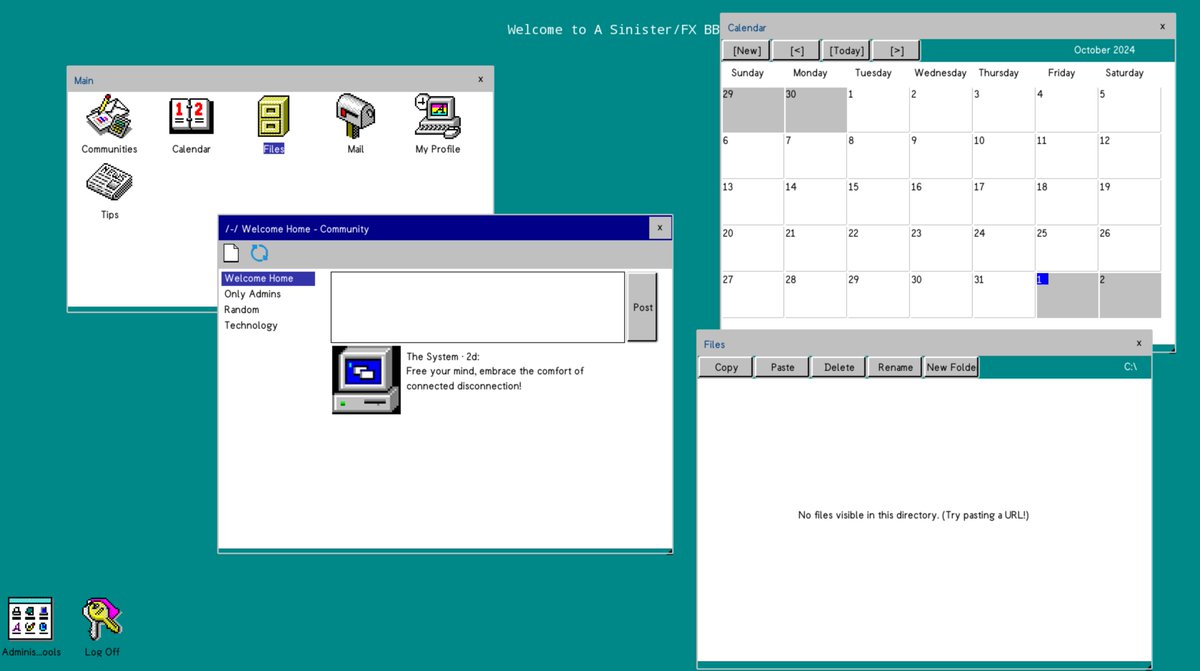The image size is (1200, 671).
Task: Click the Copy button in Files
Action: click(726, 367)
